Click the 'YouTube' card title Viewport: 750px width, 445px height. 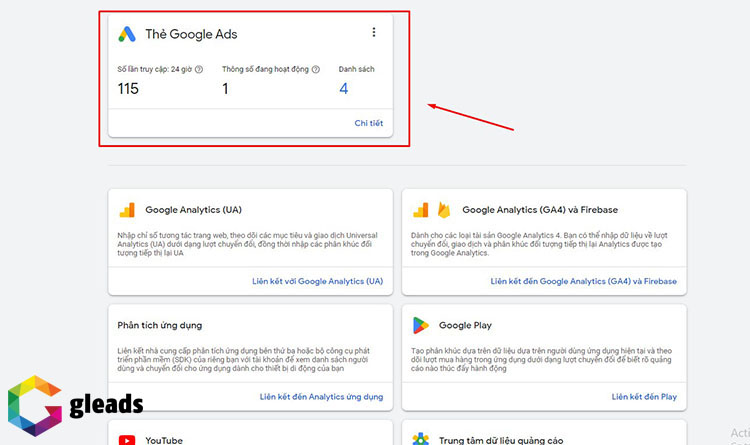coord(164,440)
